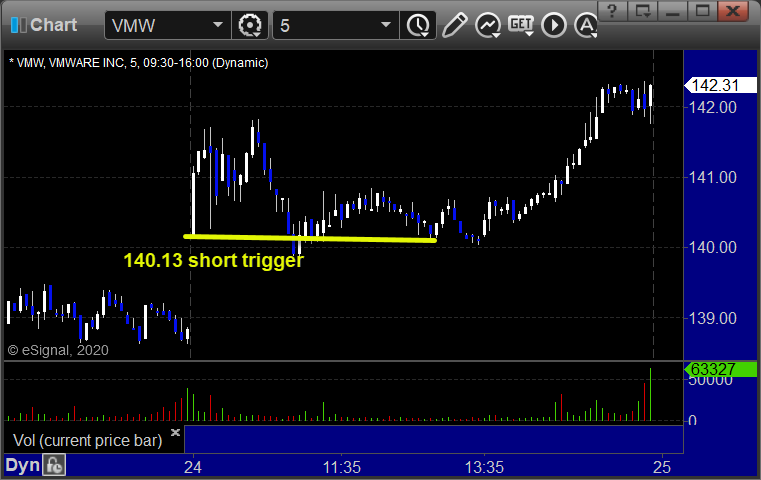The height and width of the screenshot is (480, 761).
Task: Click the 24 date label on time axis
Action: 193,467
